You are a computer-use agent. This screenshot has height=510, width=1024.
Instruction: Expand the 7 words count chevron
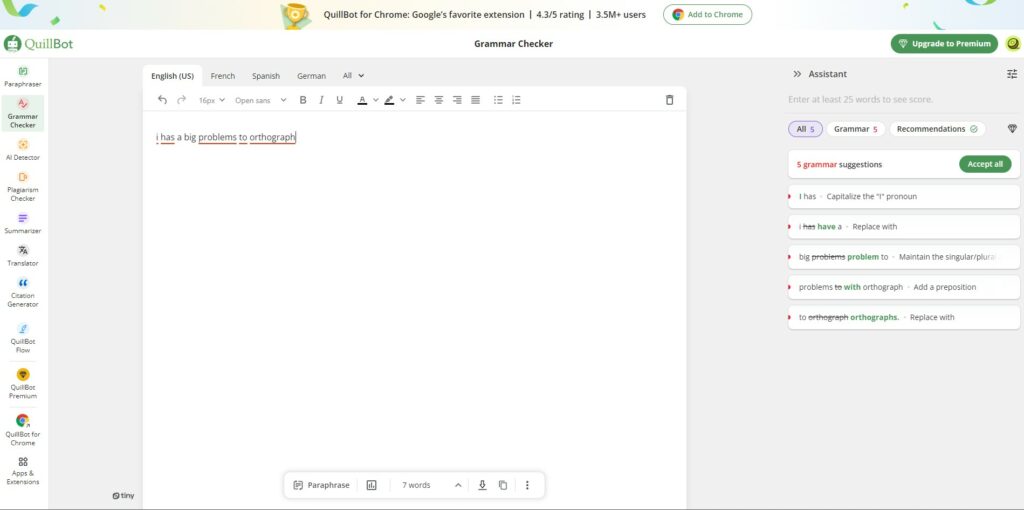(458, 485)
